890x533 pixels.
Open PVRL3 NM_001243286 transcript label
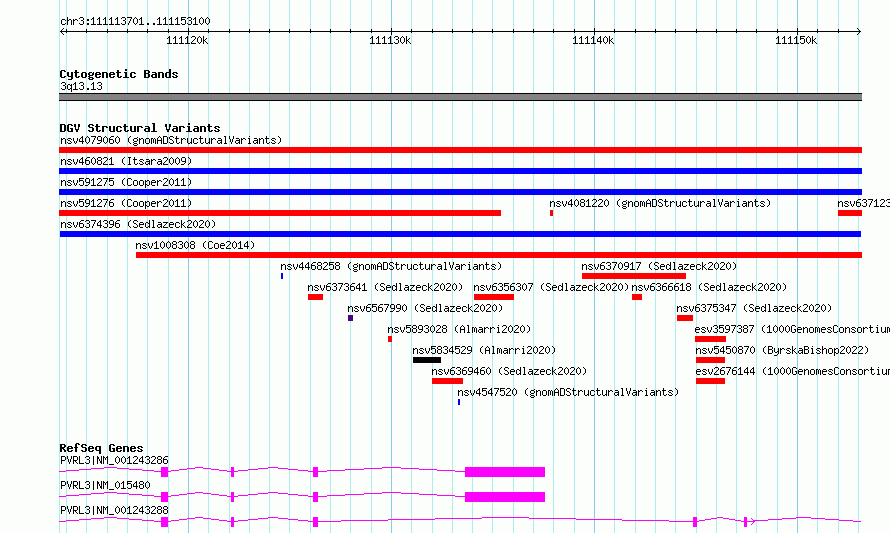point(114,460)
